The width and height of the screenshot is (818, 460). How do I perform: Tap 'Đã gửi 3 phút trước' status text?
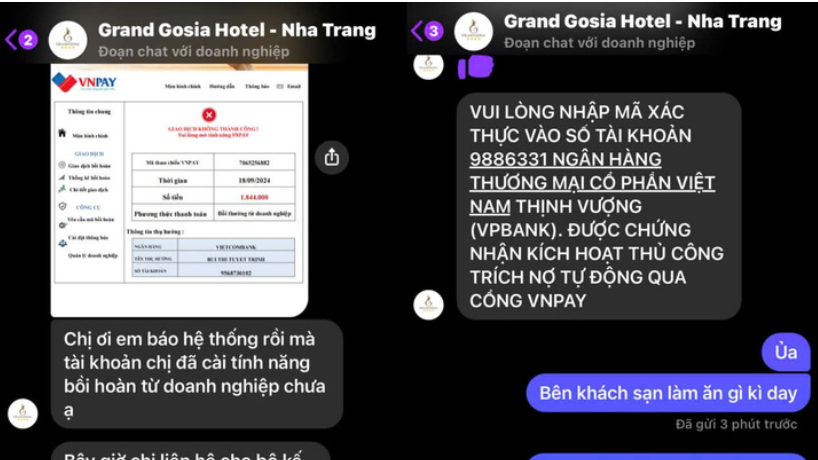(736, 424)
